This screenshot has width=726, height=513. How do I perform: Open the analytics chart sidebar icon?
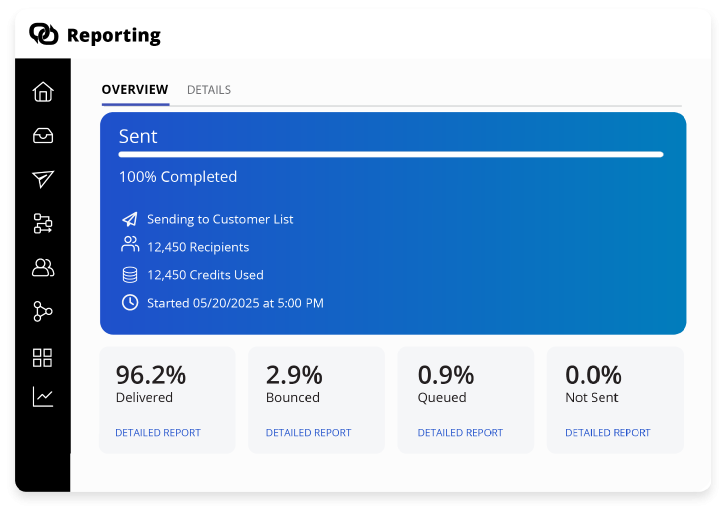[43, 397]
